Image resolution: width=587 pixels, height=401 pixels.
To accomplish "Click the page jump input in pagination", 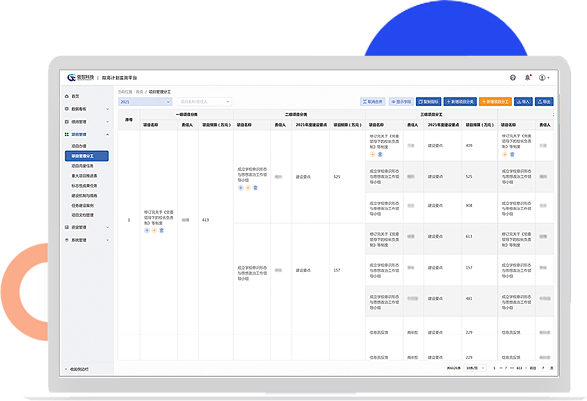I will pos(543,368).
